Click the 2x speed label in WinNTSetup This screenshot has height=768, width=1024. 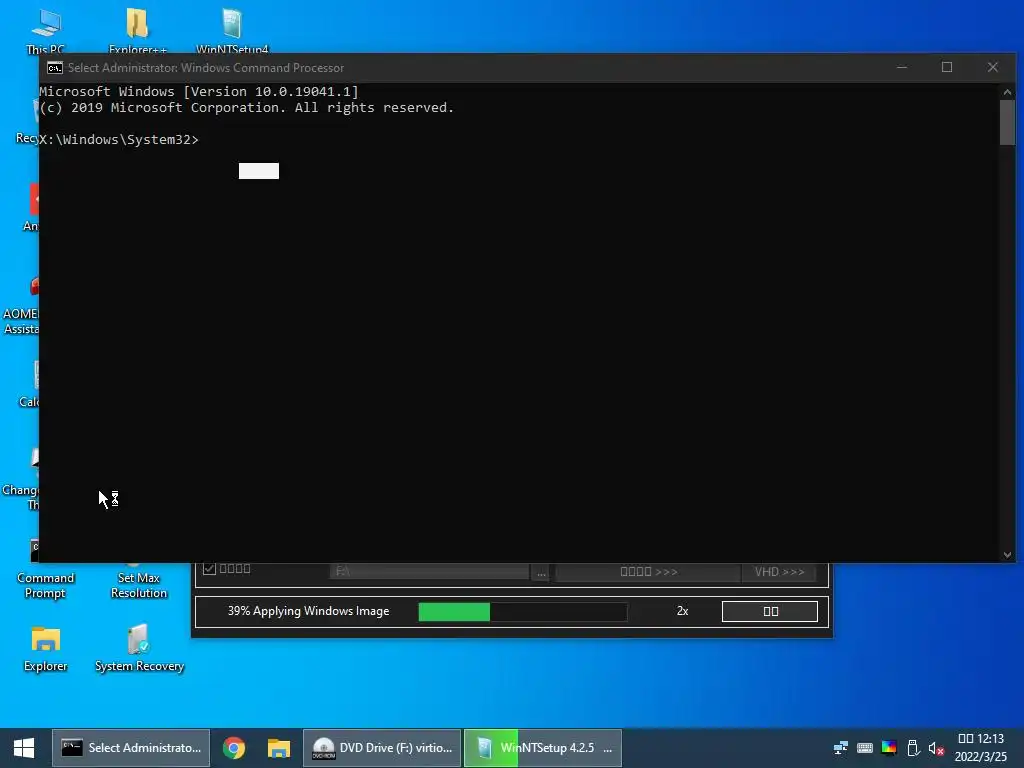click(x=682, y=611)
